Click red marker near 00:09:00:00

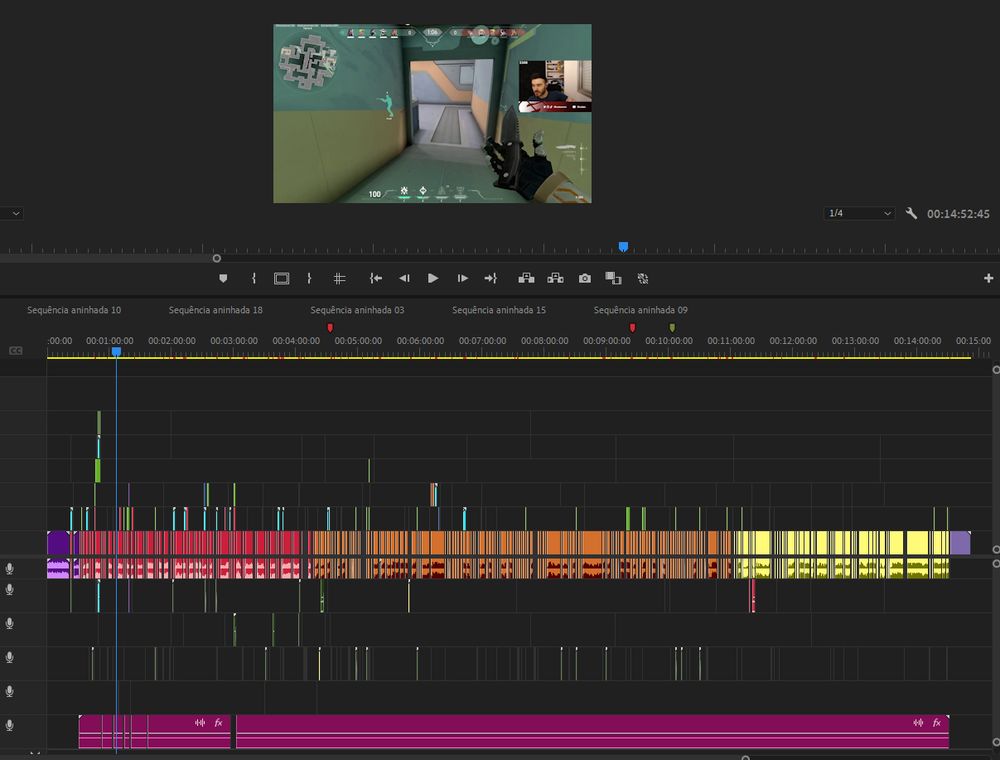tap(632, 328)
